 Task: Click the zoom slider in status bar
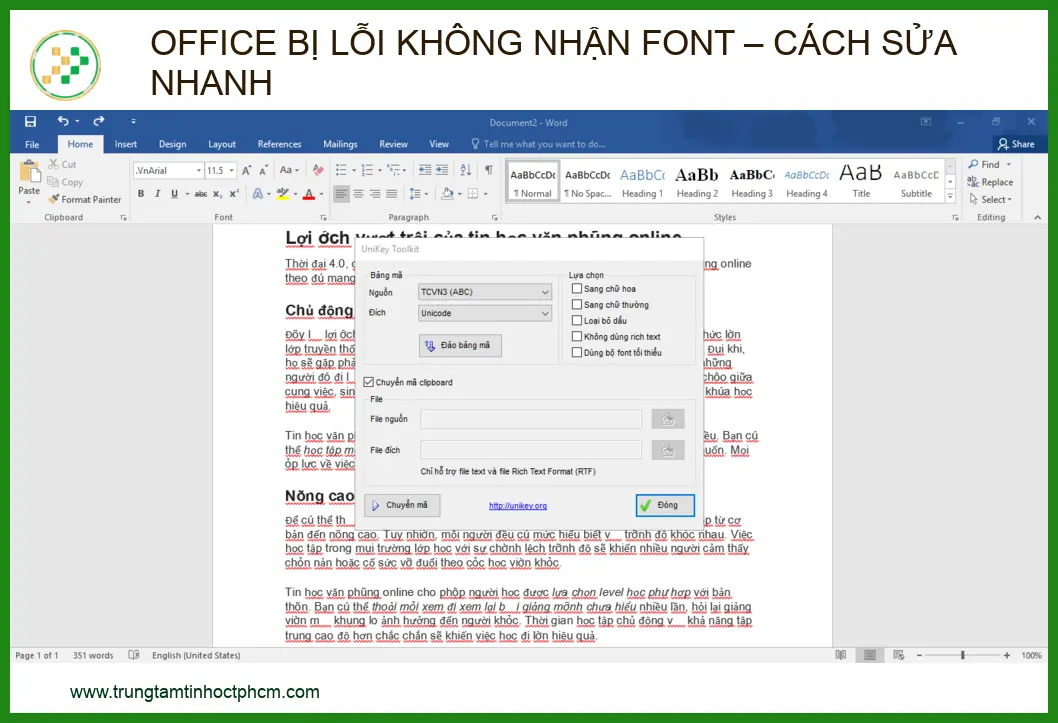tap(962, 655)
